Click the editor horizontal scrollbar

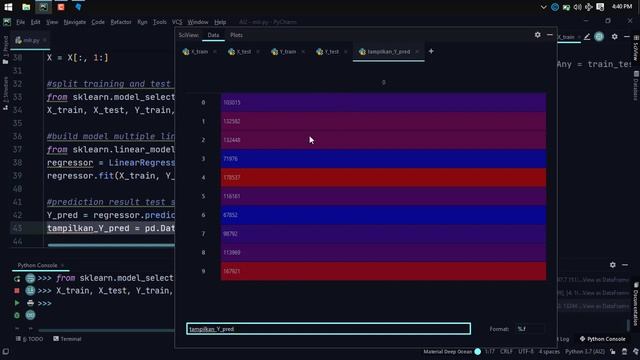coord(111,245)
